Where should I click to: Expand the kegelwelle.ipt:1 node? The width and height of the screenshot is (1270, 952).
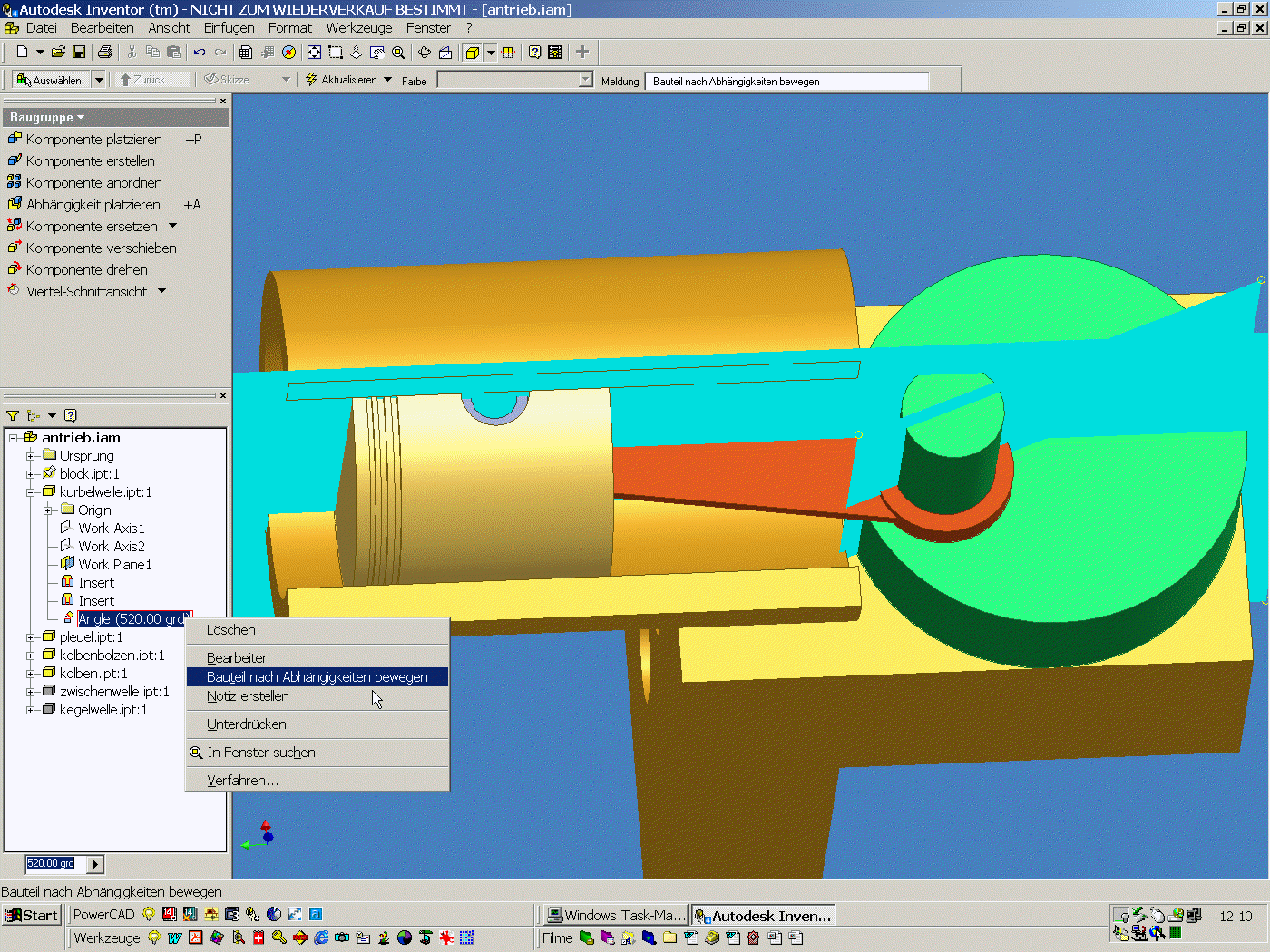(31, 710)
